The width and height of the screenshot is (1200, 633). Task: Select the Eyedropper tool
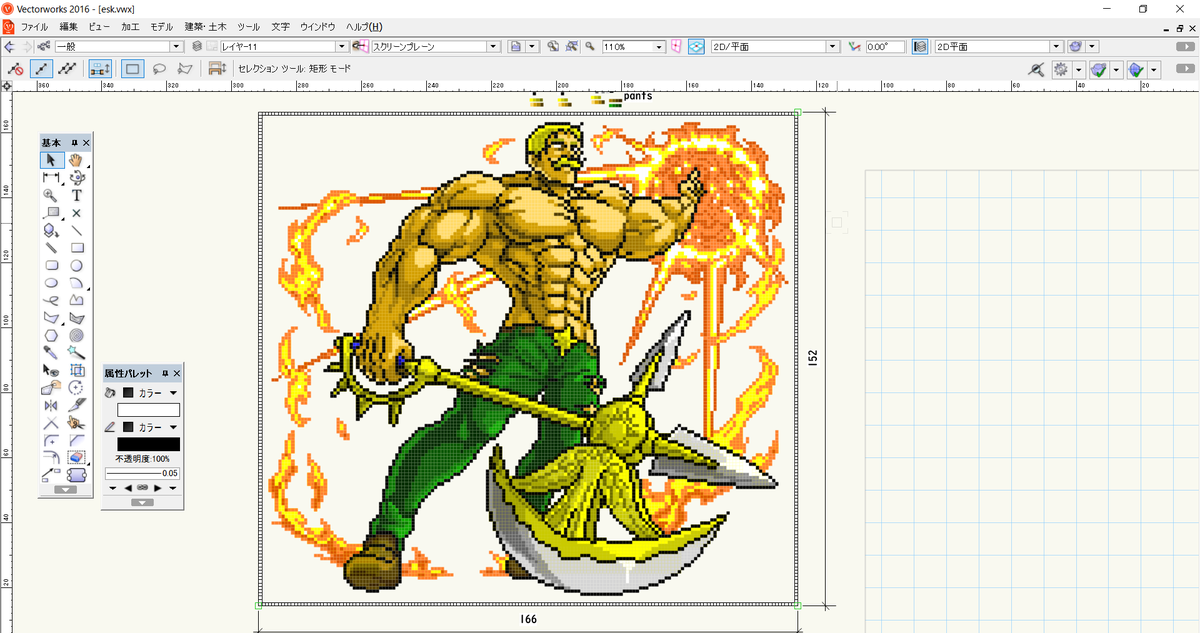click(51, 353)
